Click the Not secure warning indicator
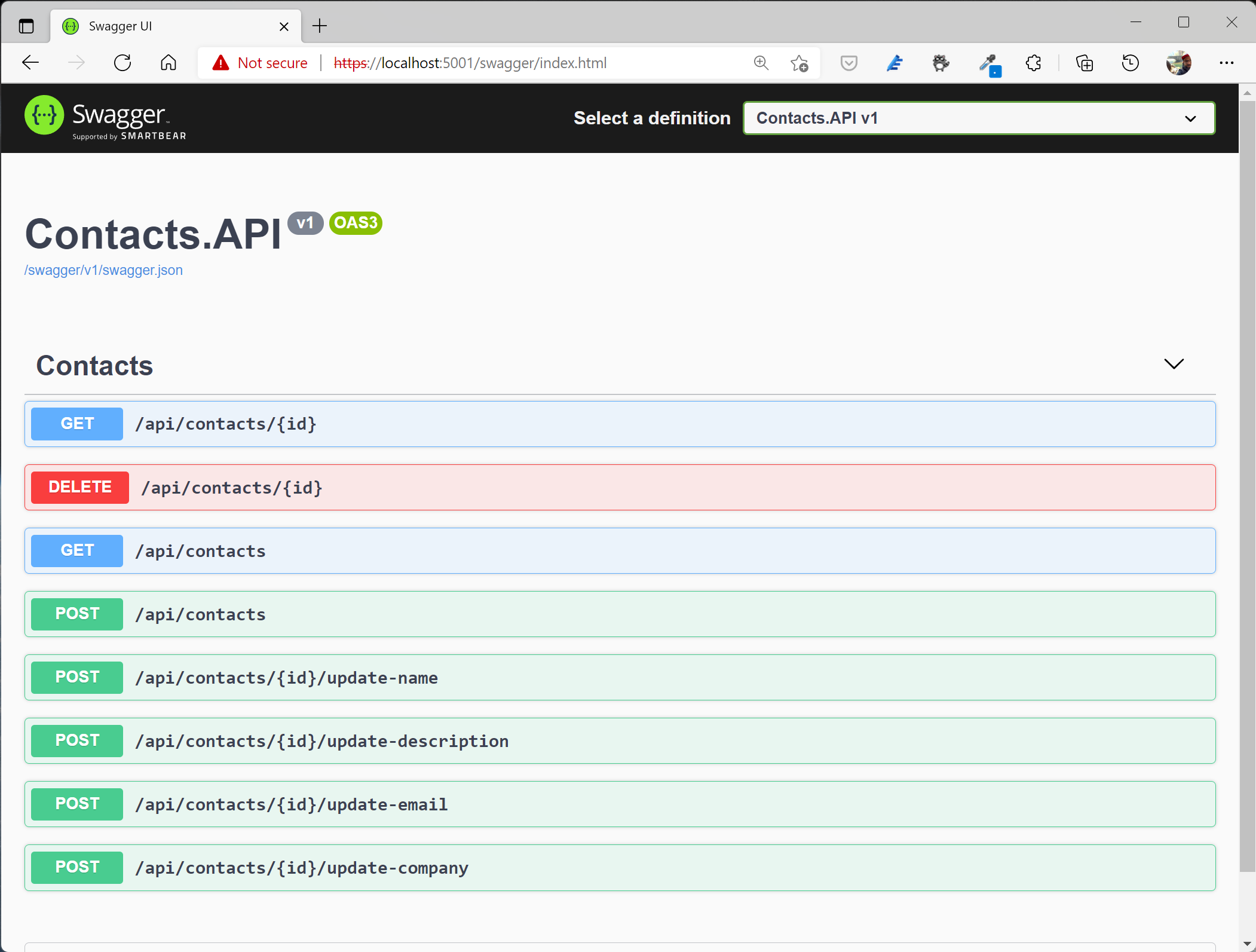The image size is (1256, 952). [261, 63]
